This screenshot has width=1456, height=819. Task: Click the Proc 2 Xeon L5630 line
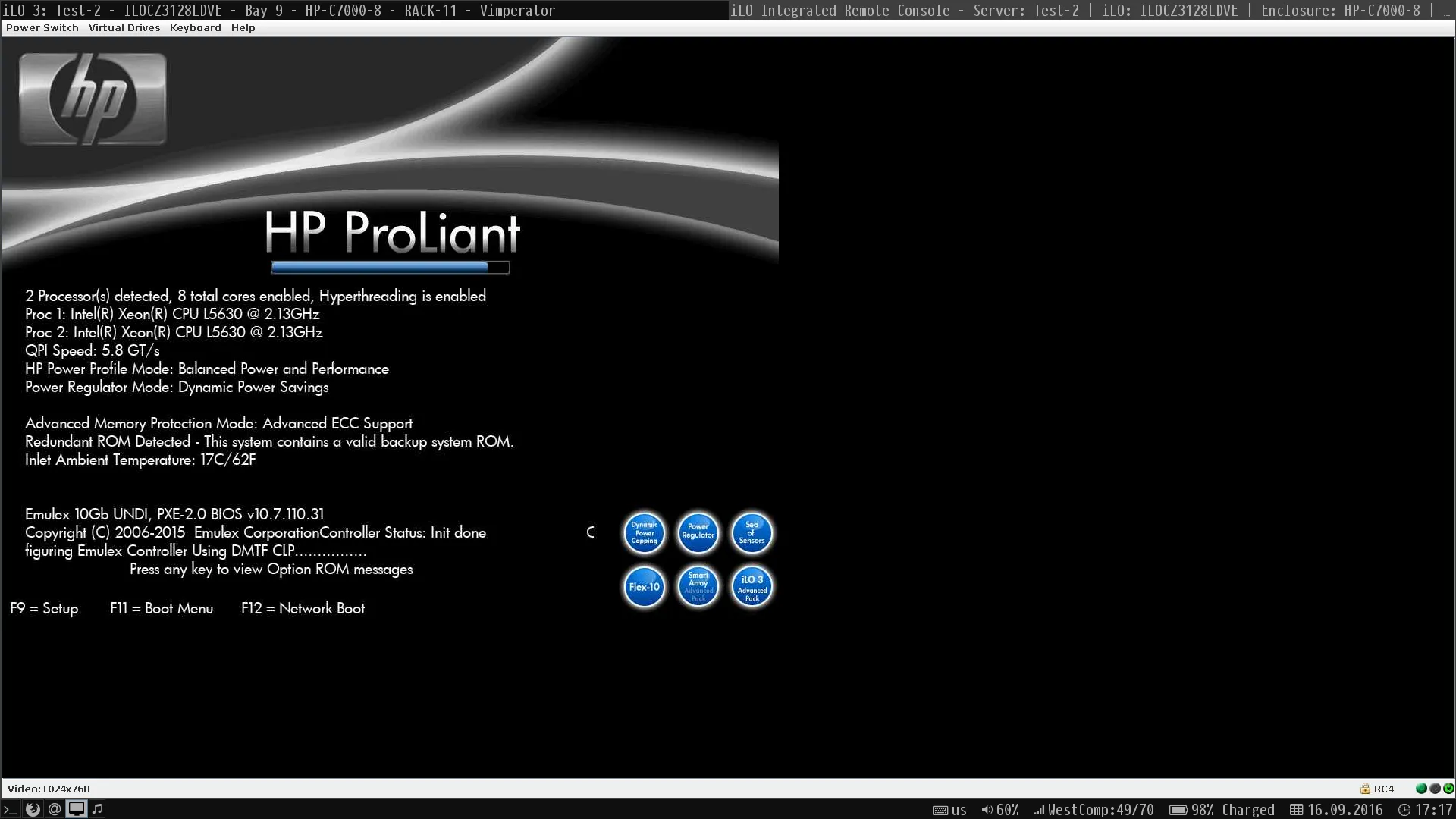tap(174, 332)
